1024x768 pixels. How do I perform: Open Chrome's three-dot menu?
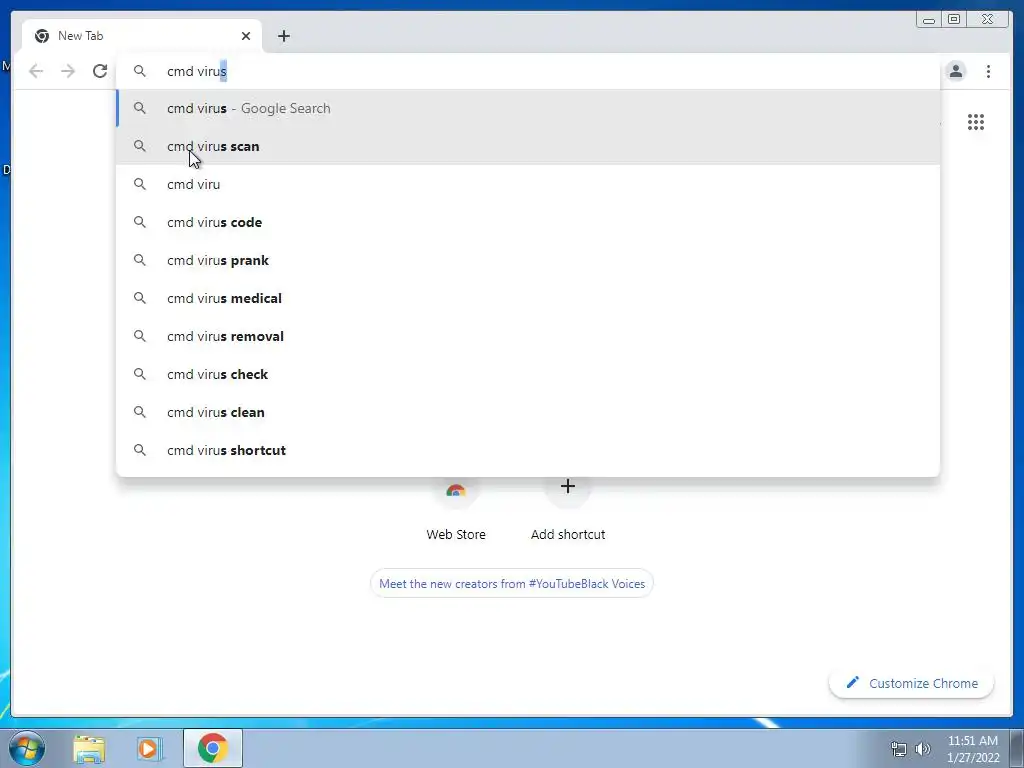[988, 71]
